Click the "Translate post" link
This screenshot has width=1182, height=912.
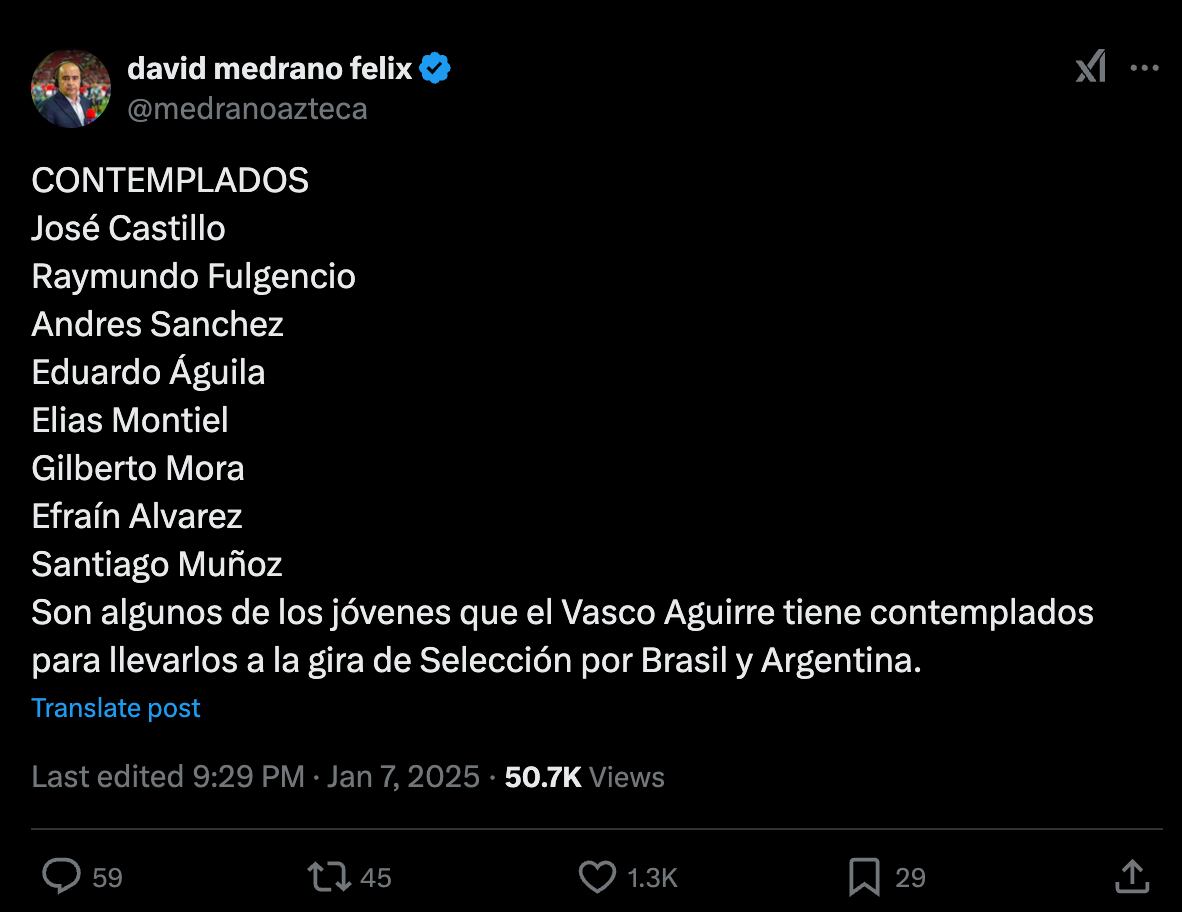pos(116,708)
